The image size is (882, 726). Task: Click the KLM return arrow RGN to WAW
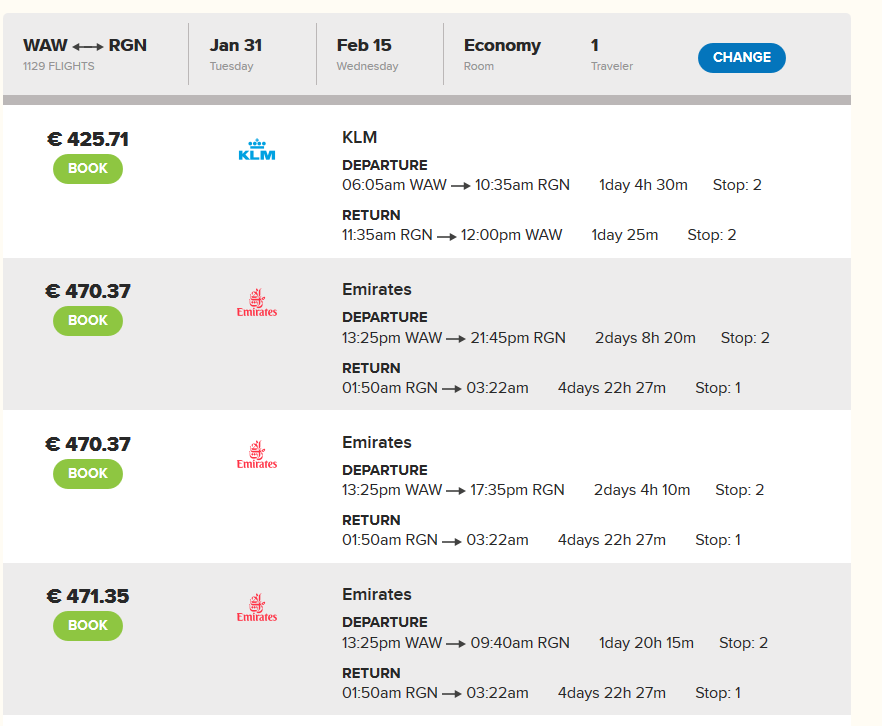pyautogui.click(x=447, y=237)
